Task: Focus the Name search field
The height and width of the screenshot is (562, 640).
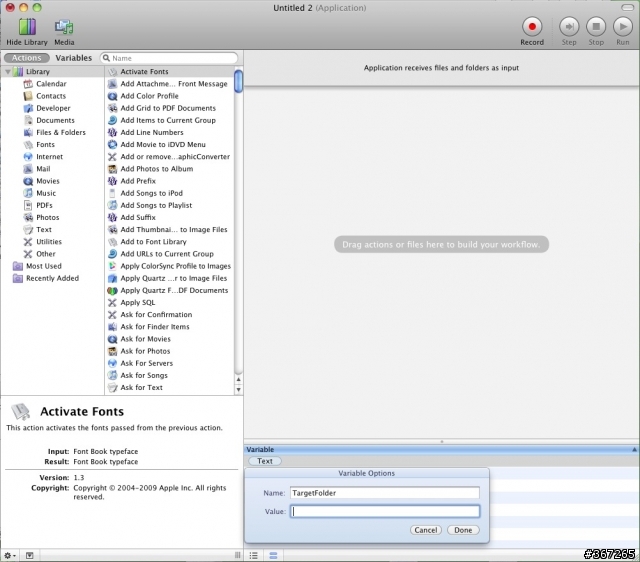Action: pyautogui.click(x=169, y=58)
